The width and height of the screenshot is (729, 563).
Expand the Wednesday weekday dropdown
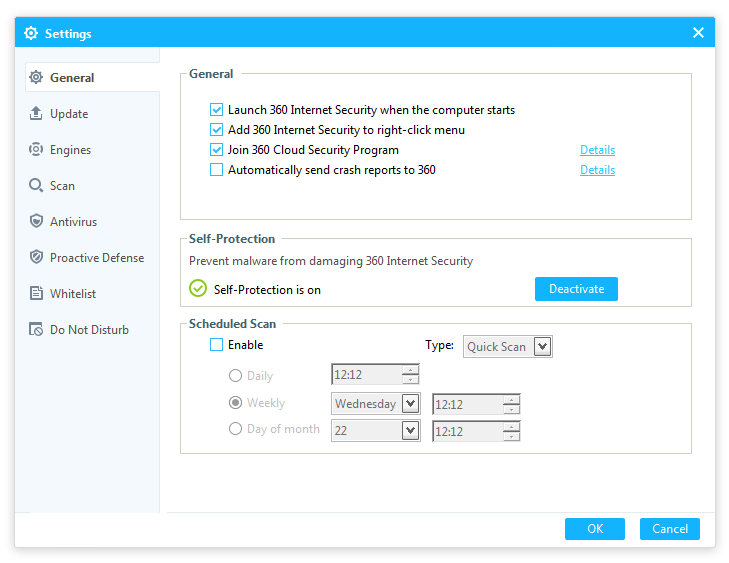410,404
